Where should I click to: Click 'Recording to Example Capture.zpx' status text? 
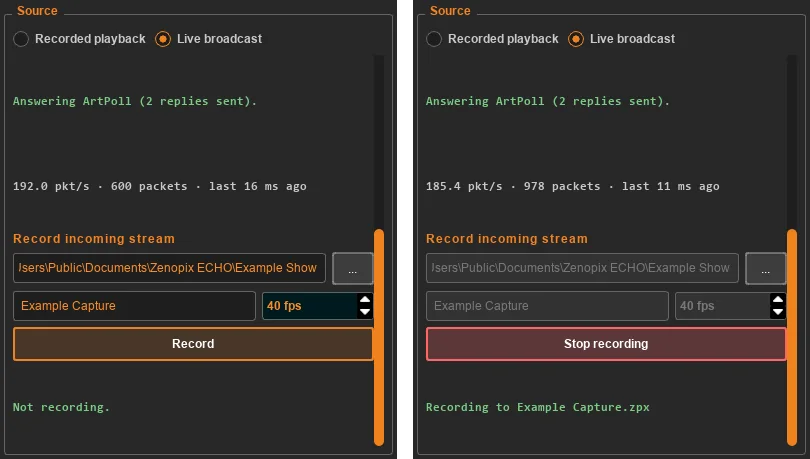(537, 407)
